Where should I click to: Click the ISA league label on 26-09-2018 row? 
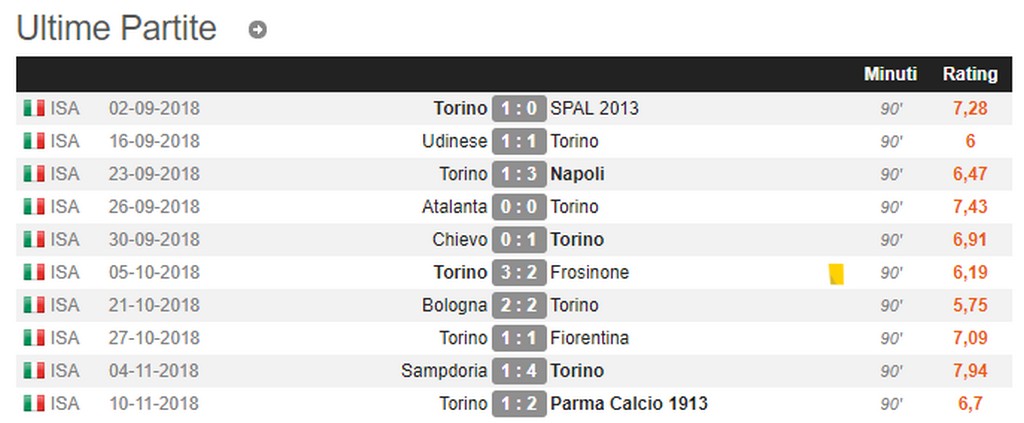pyautogui.click(x=65, y=207)
